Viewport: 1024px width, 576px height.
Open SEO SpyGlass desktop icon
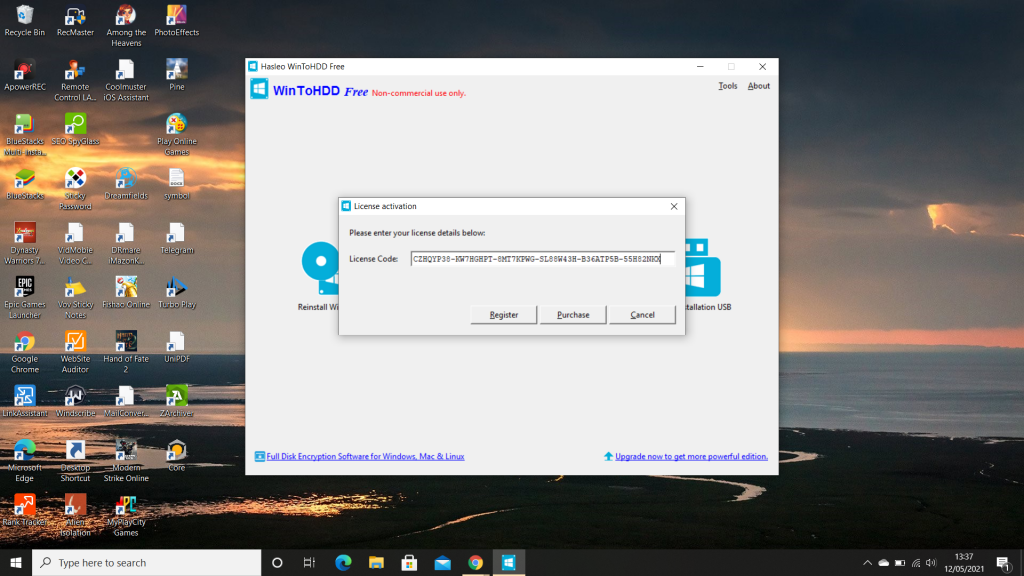point(75,129)
